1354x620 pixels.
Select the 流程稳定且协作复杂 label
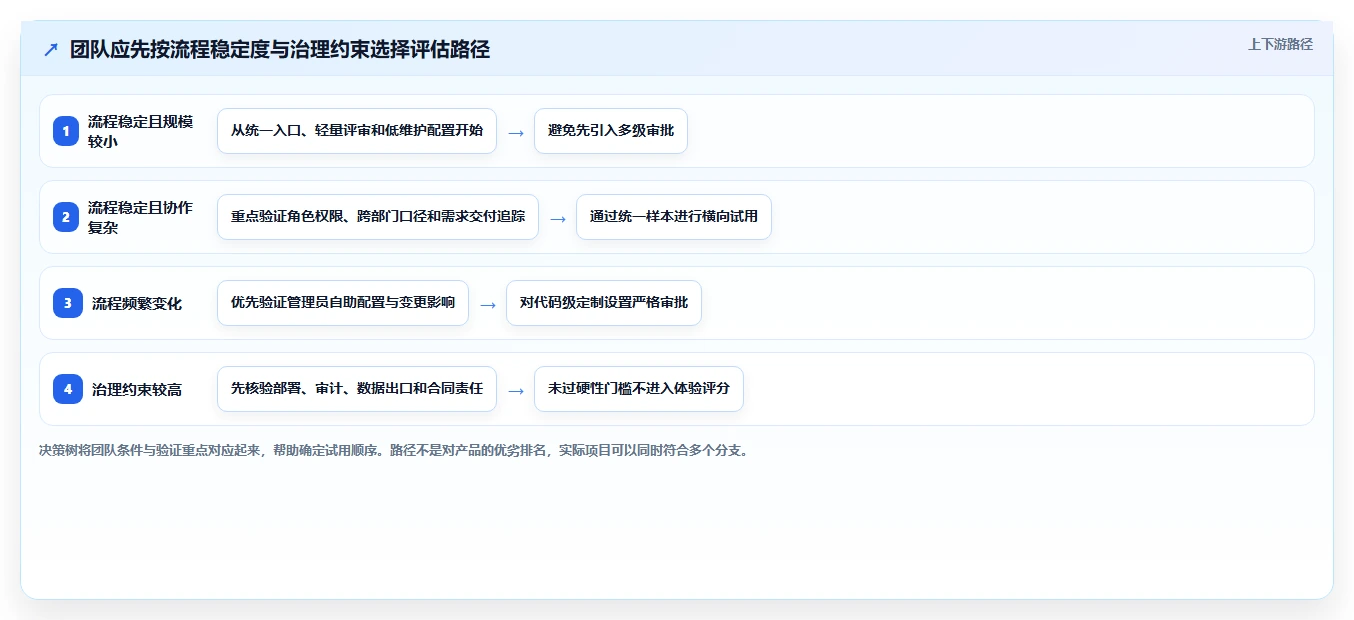[x=140, y=217]
